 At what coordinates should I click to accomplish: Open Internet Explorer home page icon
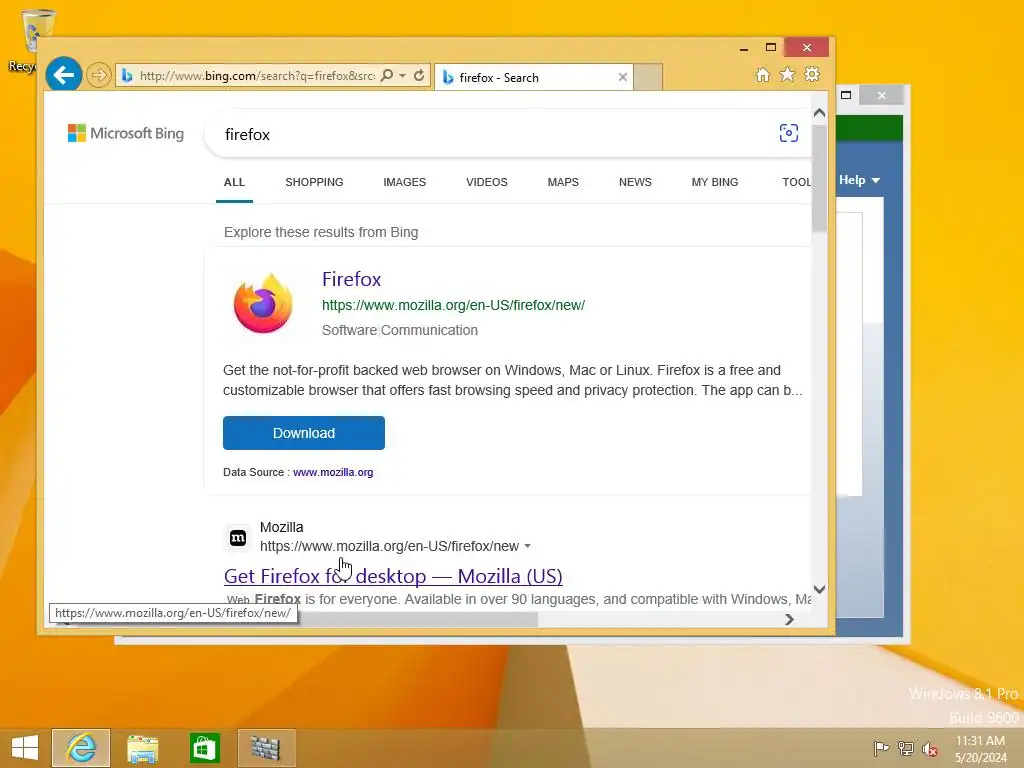[x=762, y=74]
